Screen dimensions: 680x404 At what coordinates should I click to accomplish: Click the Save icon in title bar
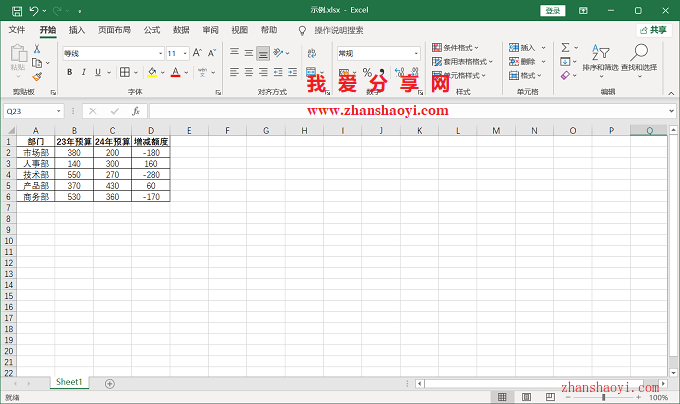point(16,11)
